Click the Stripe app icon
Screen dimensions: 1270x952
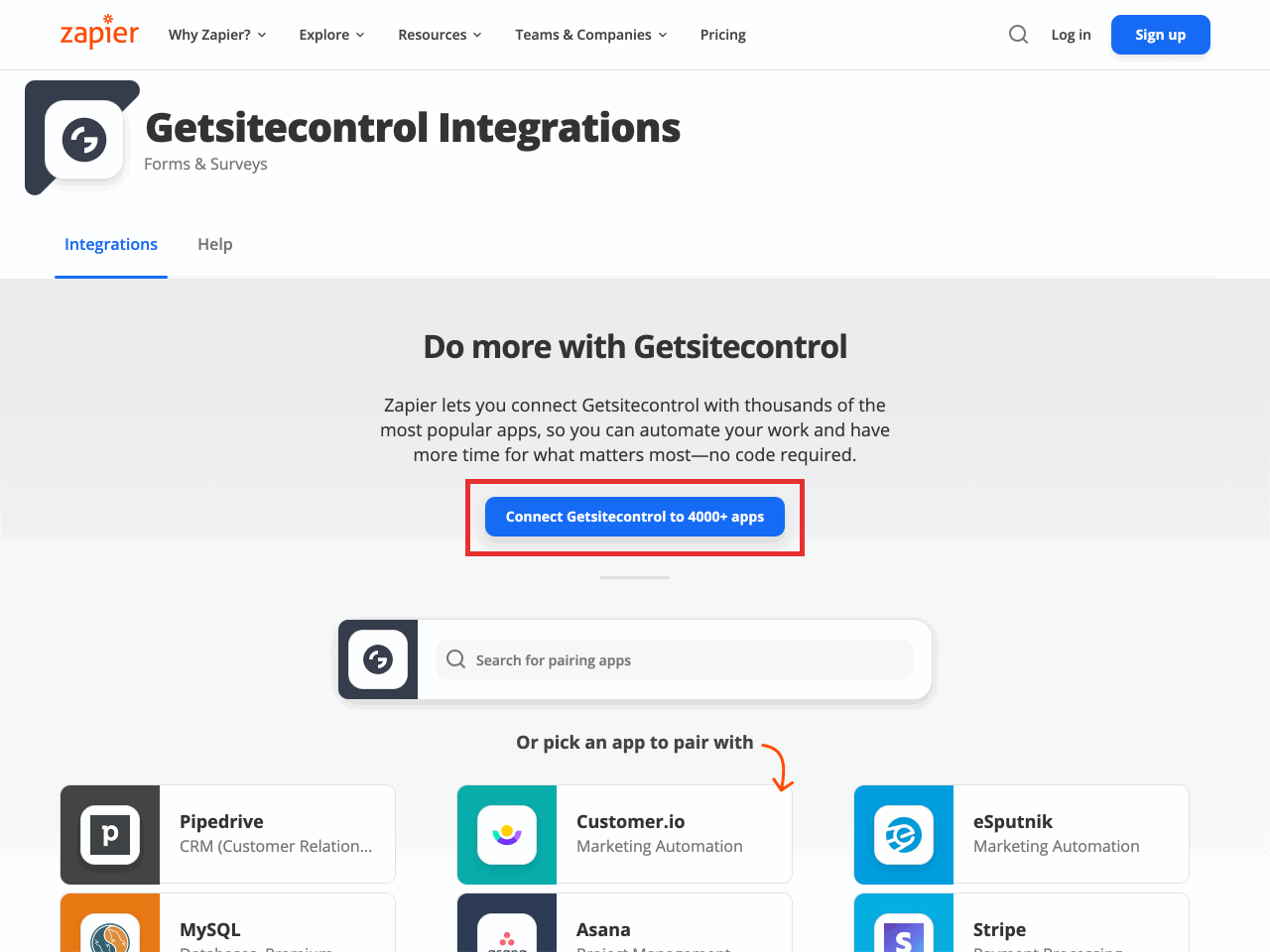[904, 932]
